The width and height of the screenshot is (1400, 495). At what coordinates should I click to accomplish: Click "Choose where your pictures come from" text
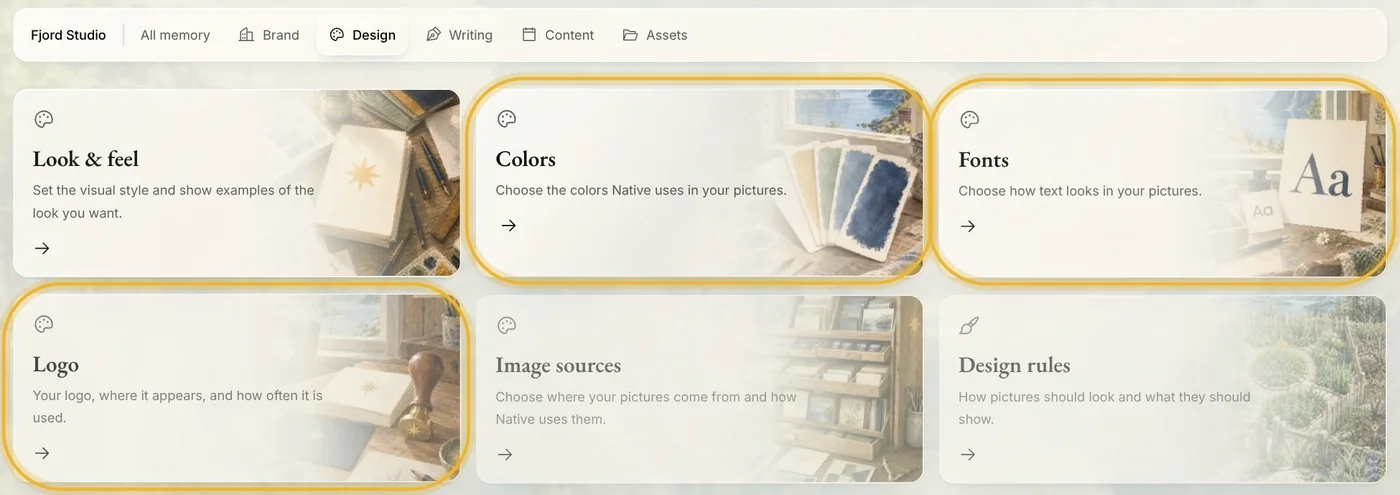tap(646, 408)
